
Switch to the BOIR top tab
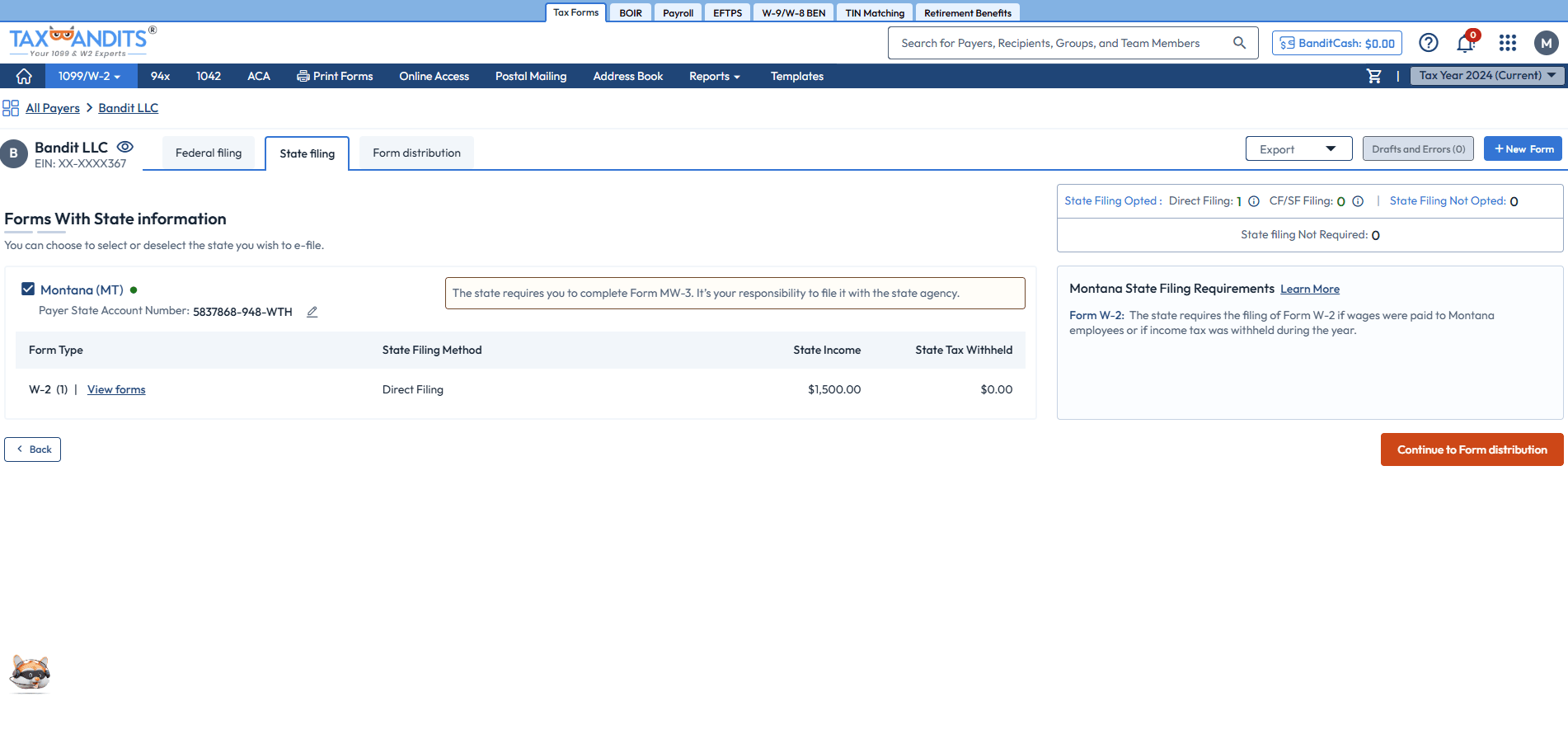coord(631,12)
